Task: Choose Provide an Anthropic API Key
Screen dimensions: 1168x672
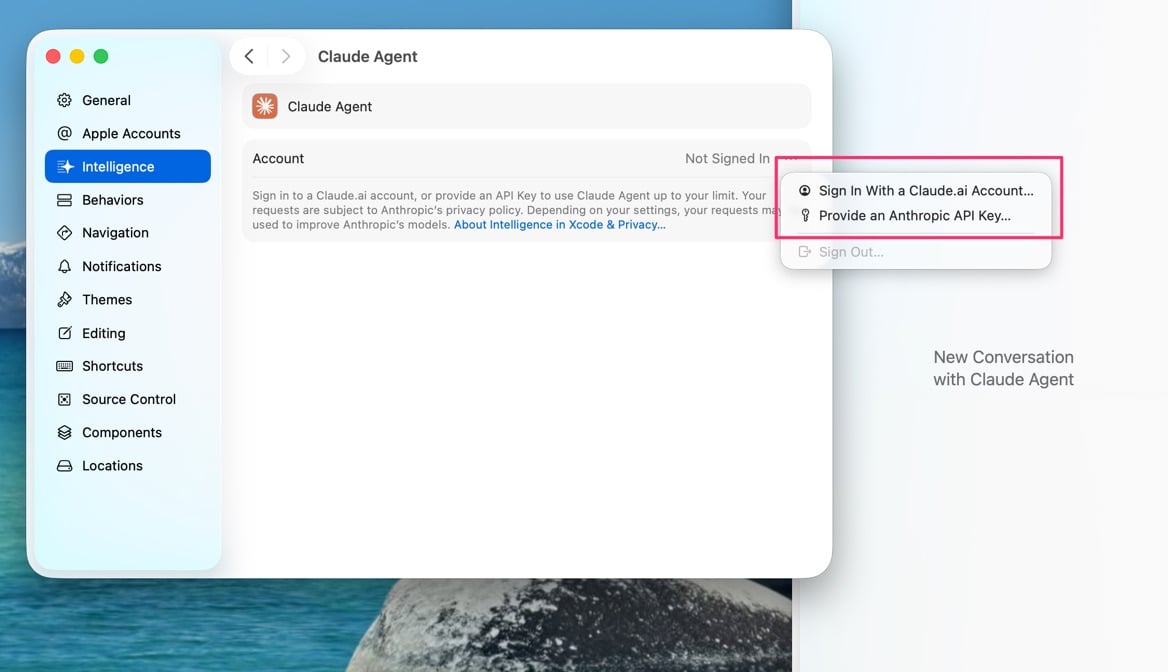Action: (x=915, y=215)
